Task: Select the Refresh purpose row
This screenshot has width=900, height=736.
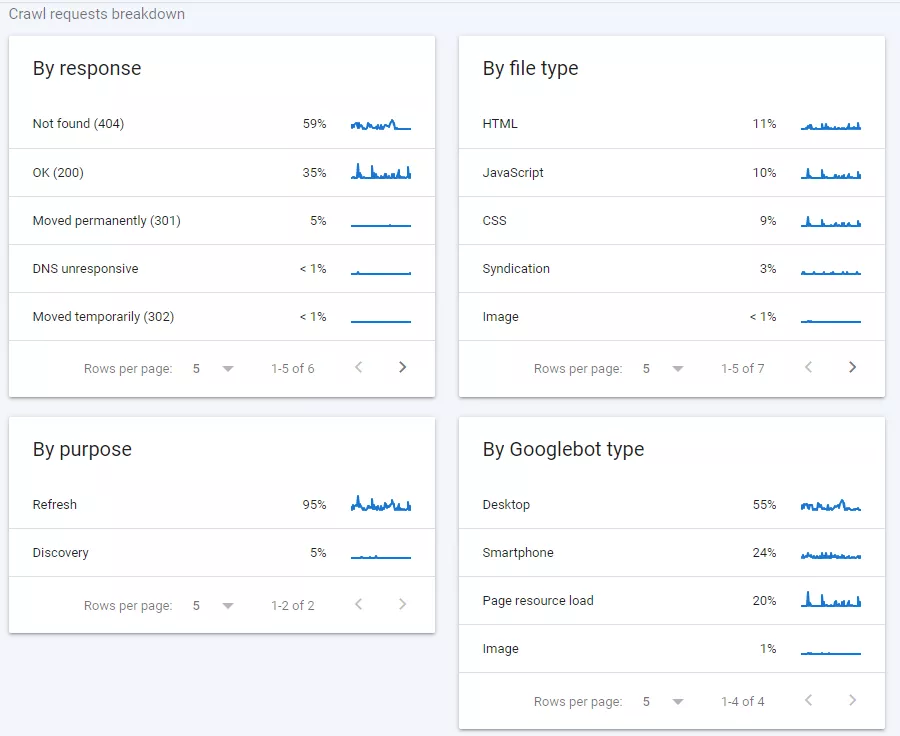Action: tap(222, 505)
